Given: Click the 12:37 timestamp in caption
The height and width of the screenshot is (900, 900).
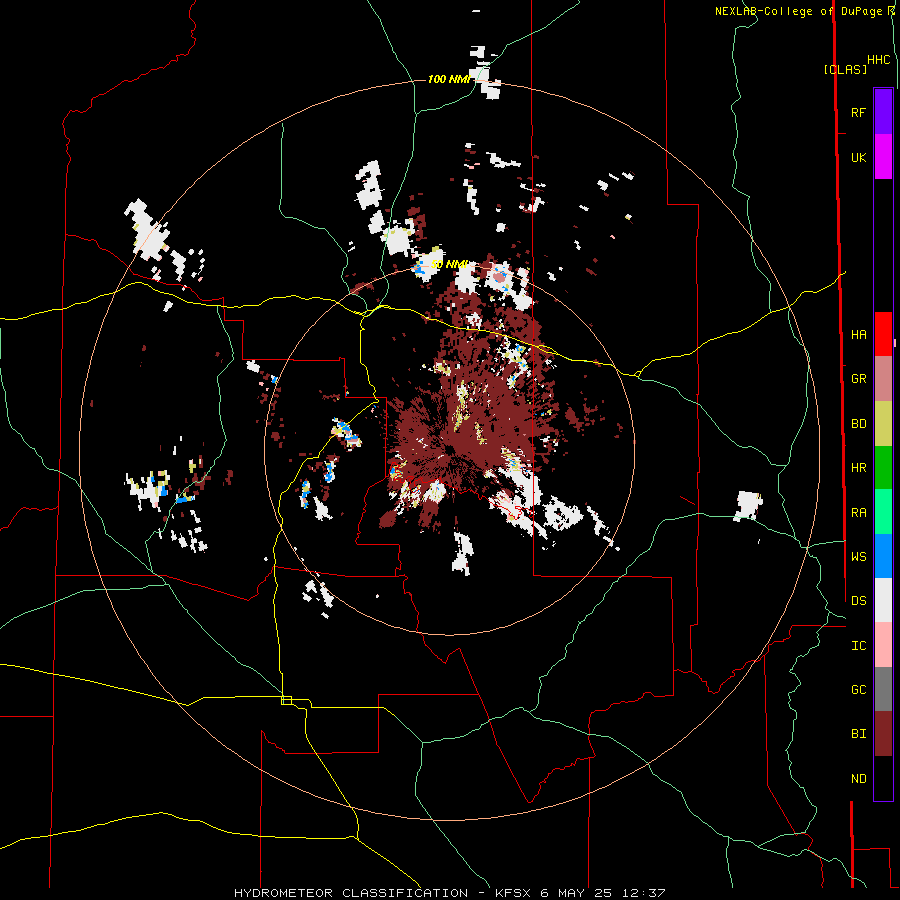Looking at the screenshot, I should pos(646,893).
